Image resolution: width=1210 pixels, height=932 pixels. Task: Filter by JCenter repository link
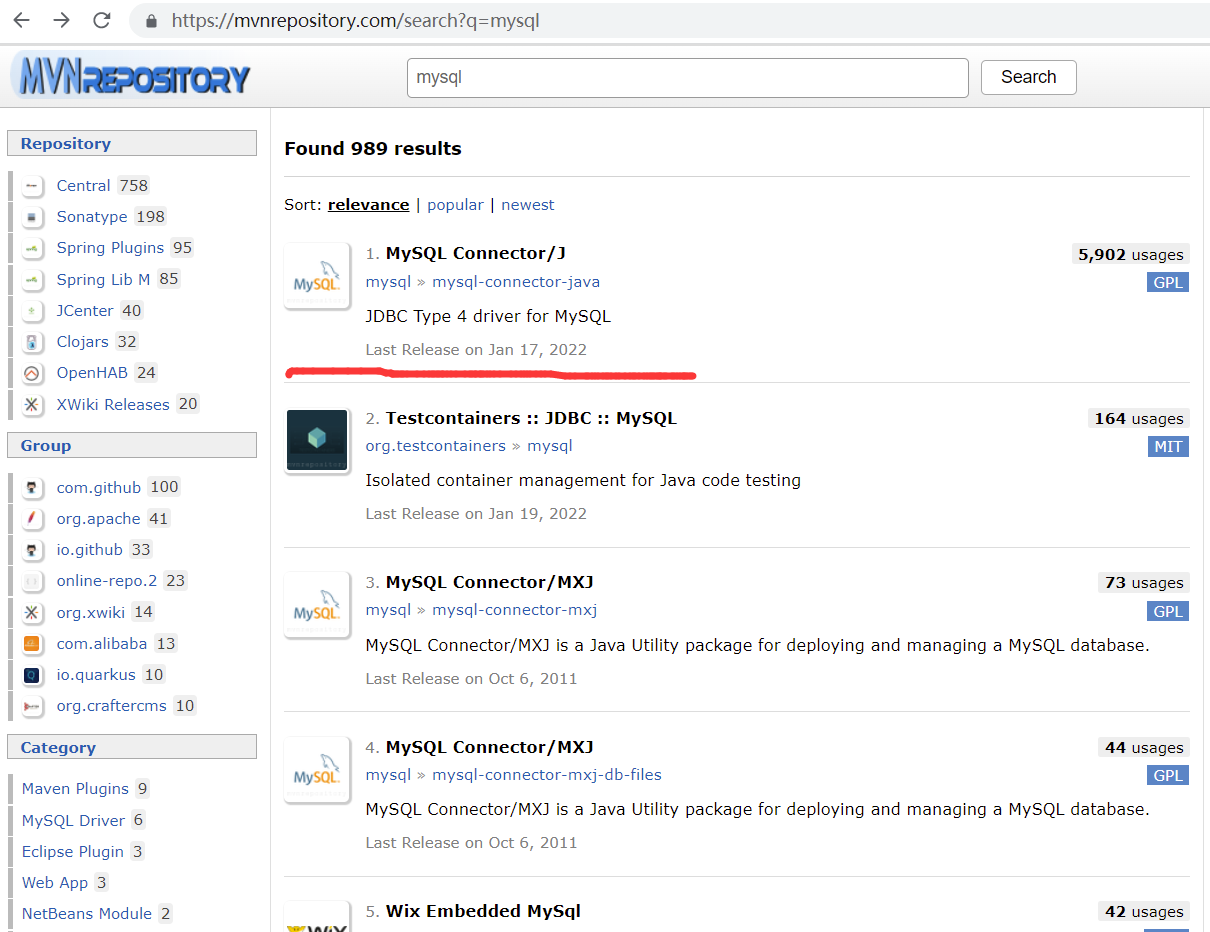pos(85,311)
